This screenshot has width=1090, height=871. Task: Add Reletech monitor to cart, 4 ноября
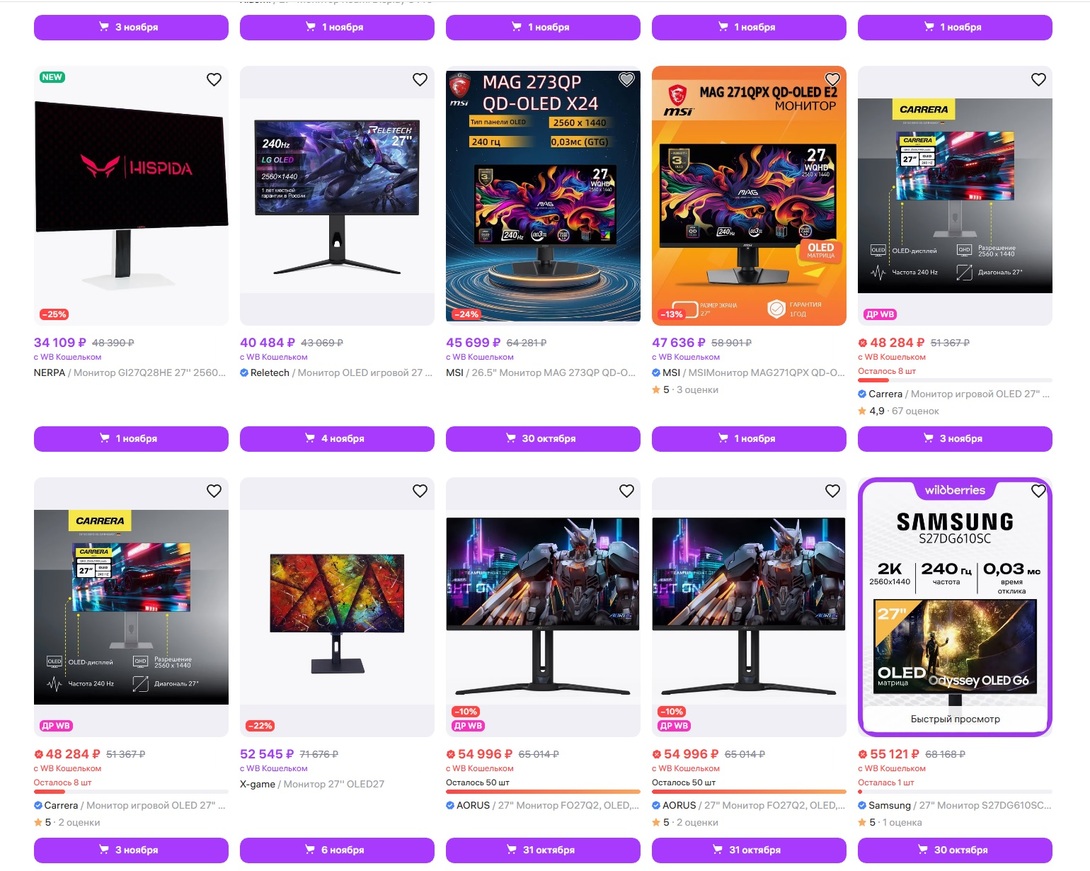coord(337,439)
